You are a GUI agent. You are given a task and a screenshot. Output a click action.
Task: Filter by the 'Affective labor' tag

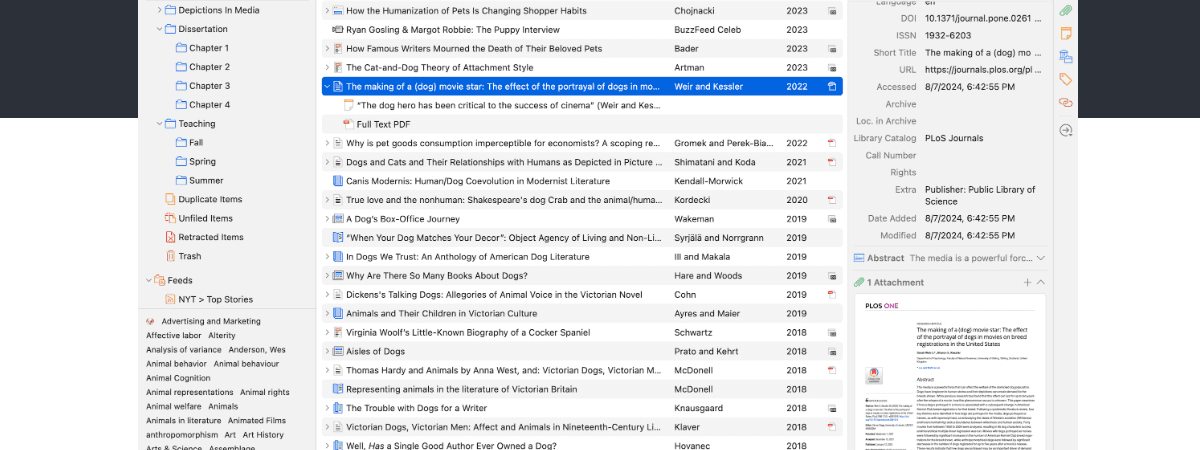173,336
